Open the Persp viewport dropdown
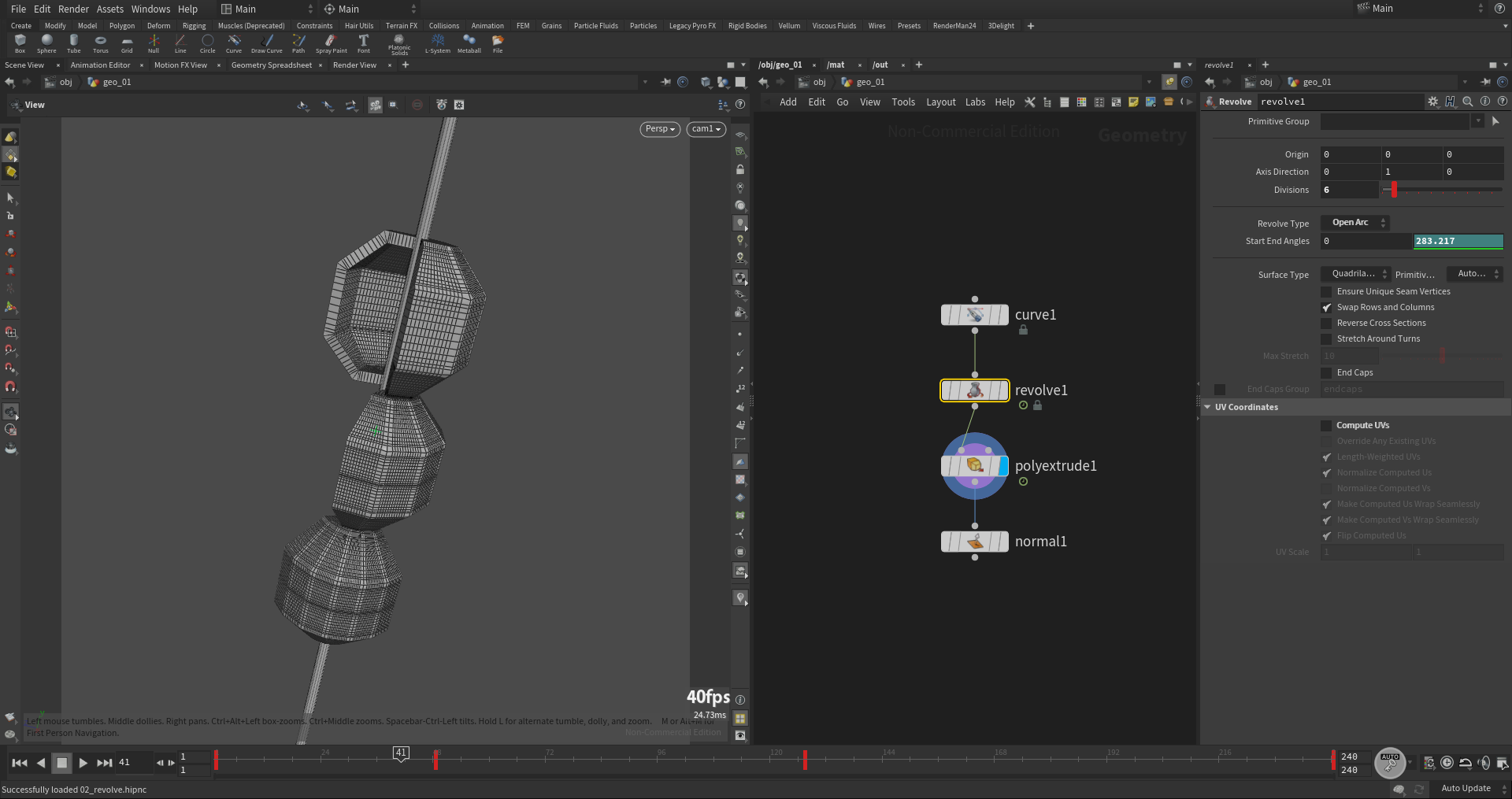This screenshot has width=1512, height=799. (x=660, y=129)
